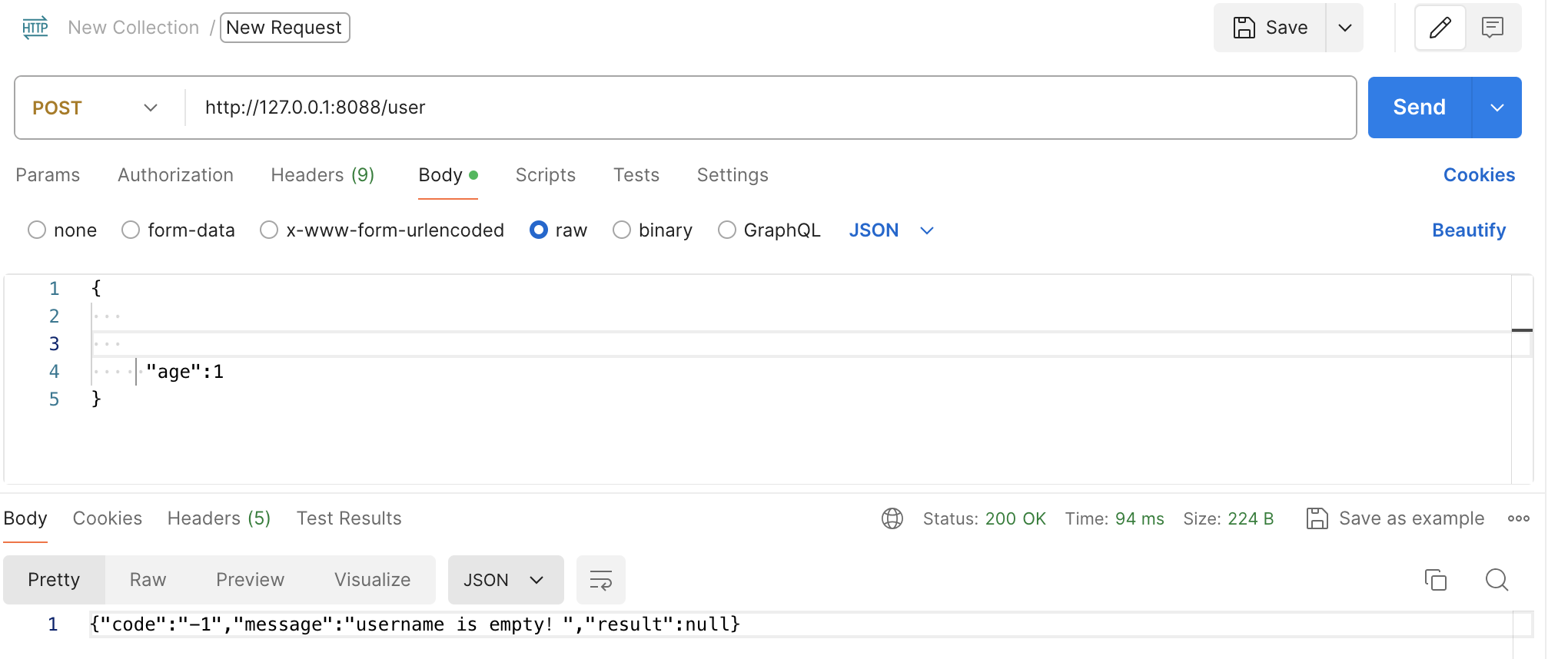Viewport: 1568px width, 659px height.
Task: Click the Beautify link
Action: click(x=1468, y=230)
